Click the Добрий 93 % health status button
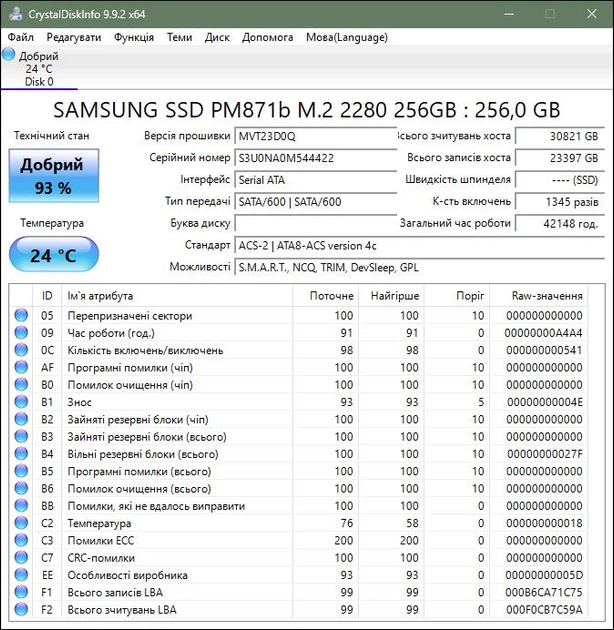614x630 pixels. [x=53, y=176]
